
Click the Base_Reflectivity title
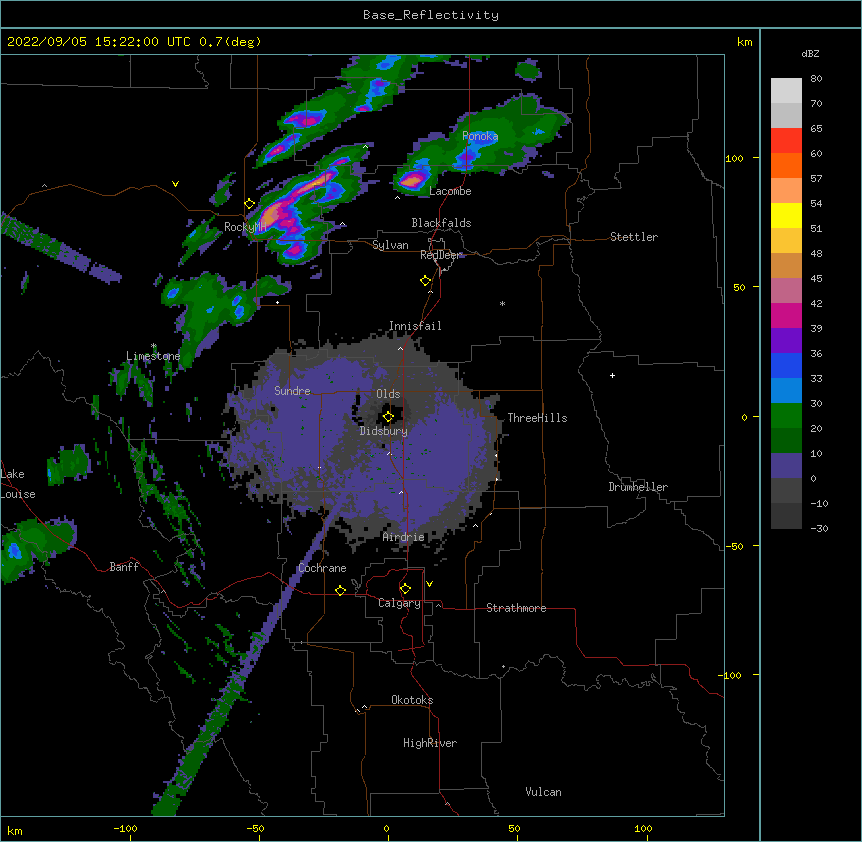point(431,15)
